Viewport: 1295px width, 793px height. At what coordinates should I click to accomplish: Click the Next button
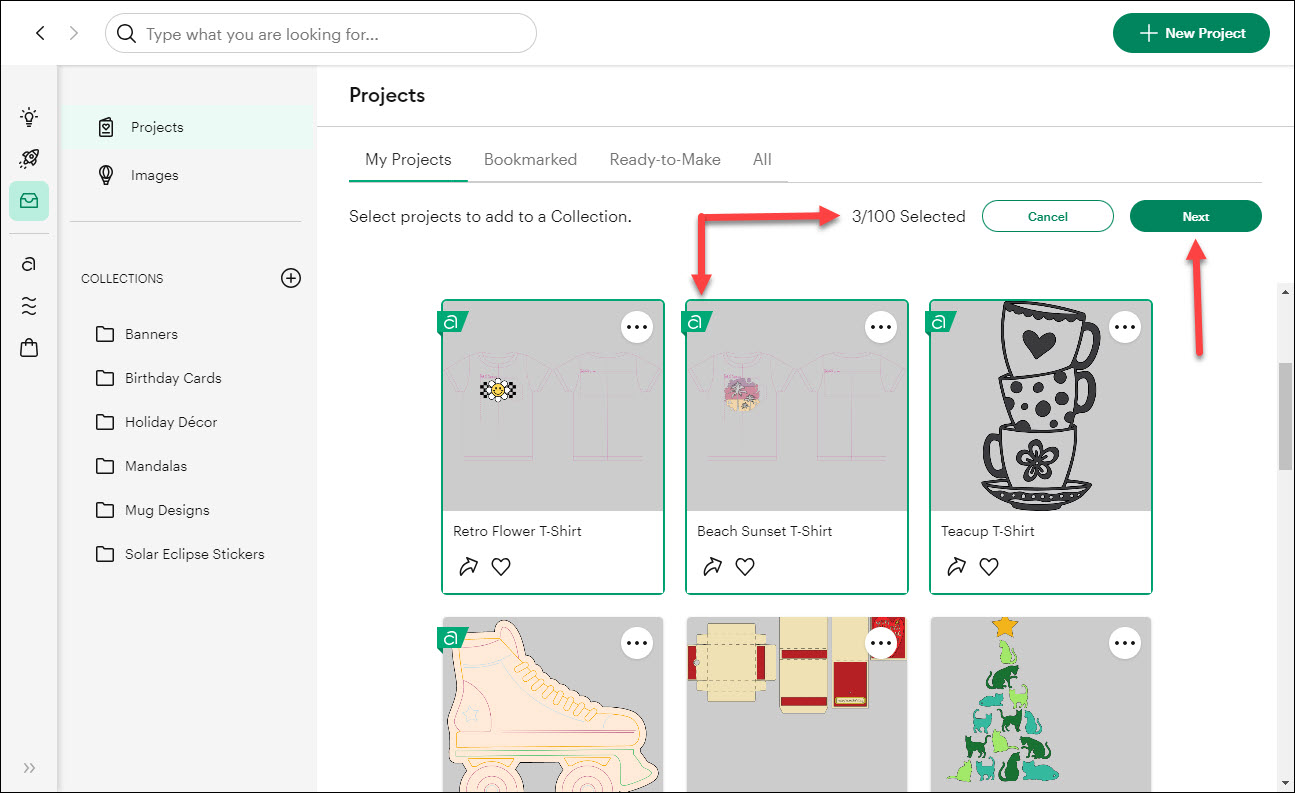pyautogui.click(x=1195, y=217)
